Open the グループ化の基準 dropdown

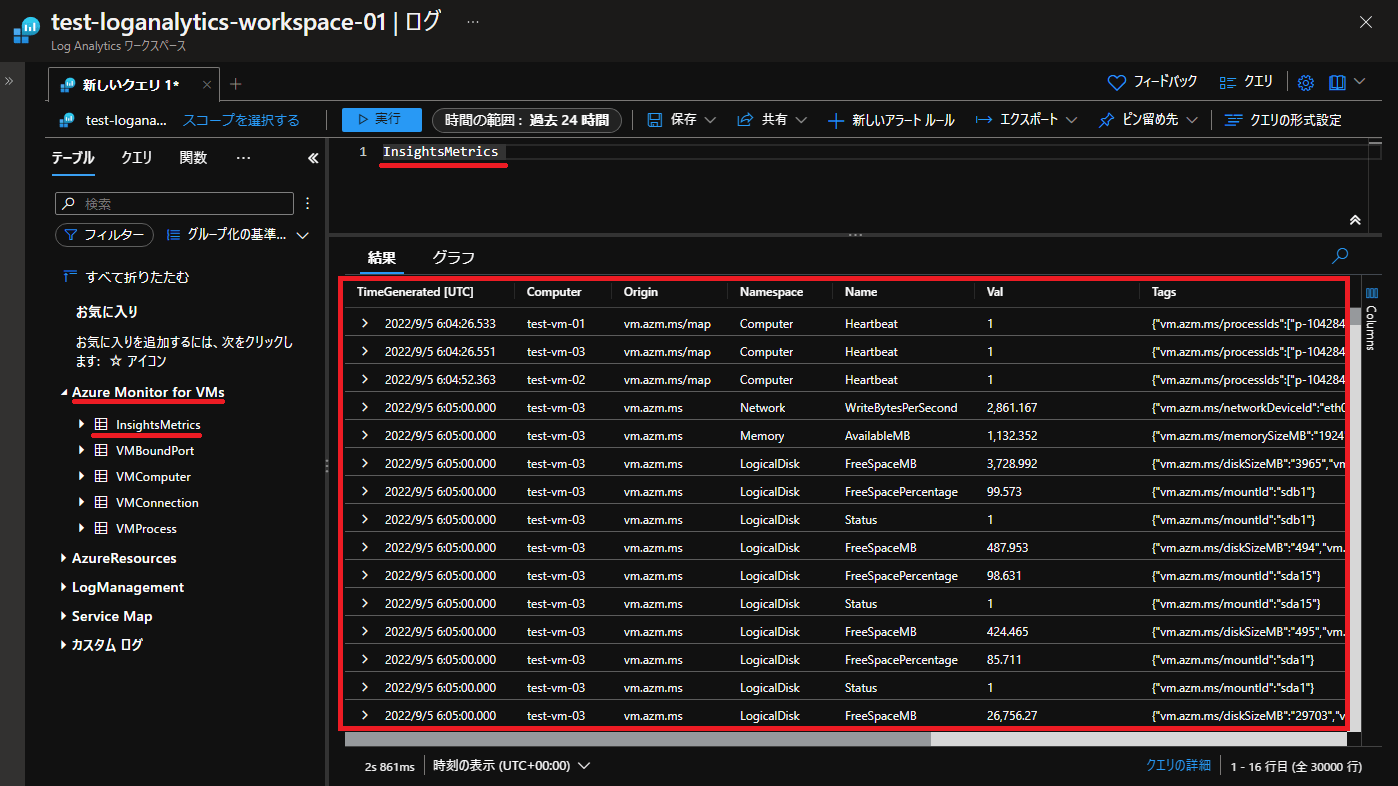point(237,235)
